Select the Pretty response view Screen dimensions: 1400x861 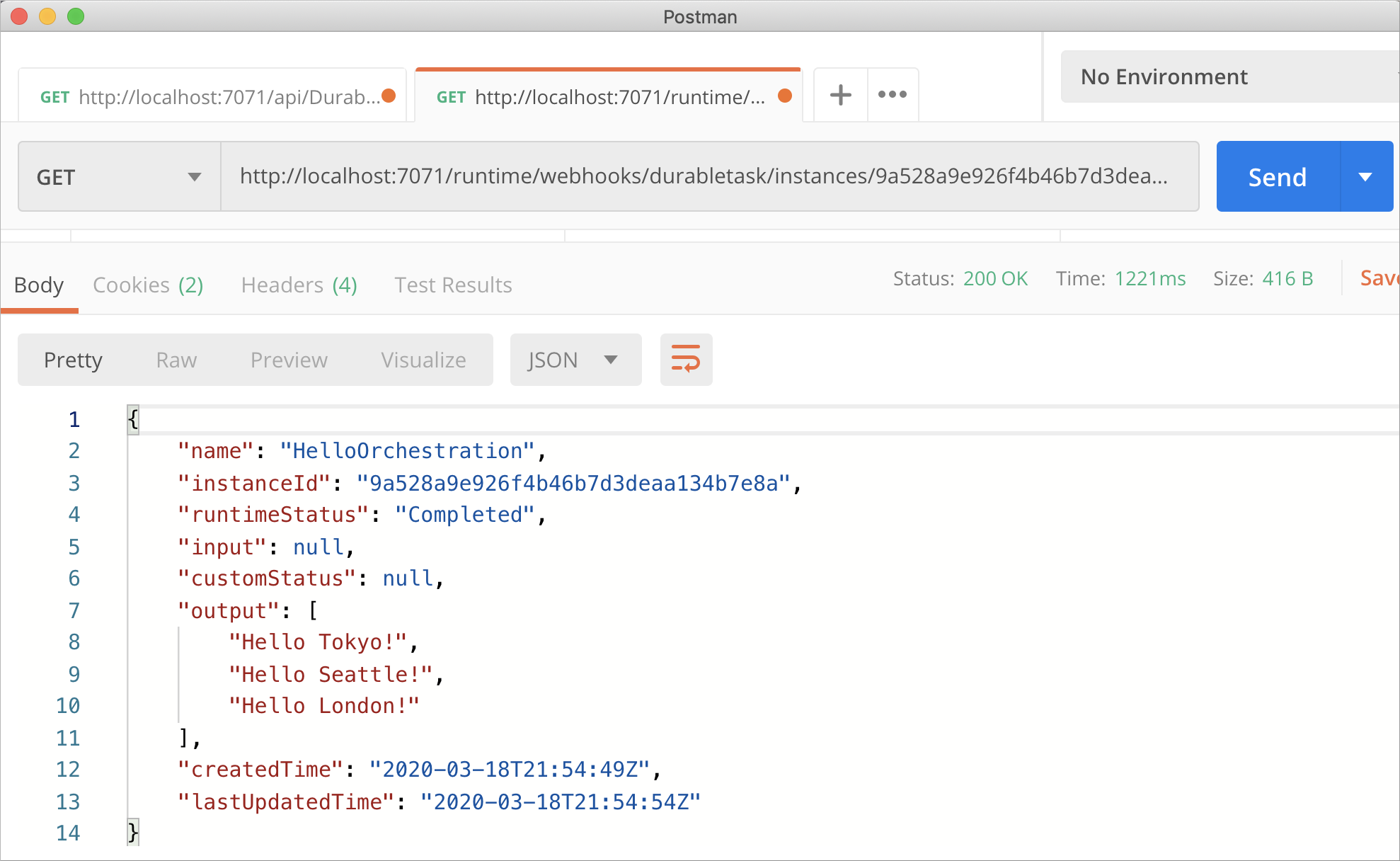(x=73, y=360)
